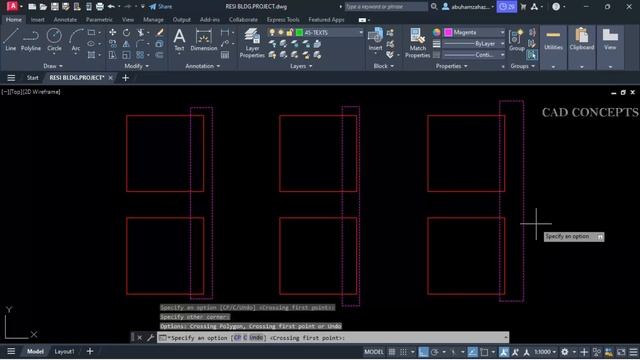This screenshot has height=360, width=640.
Task: Click the Move tool in Modify panel
Action: (x=113, y=32)
